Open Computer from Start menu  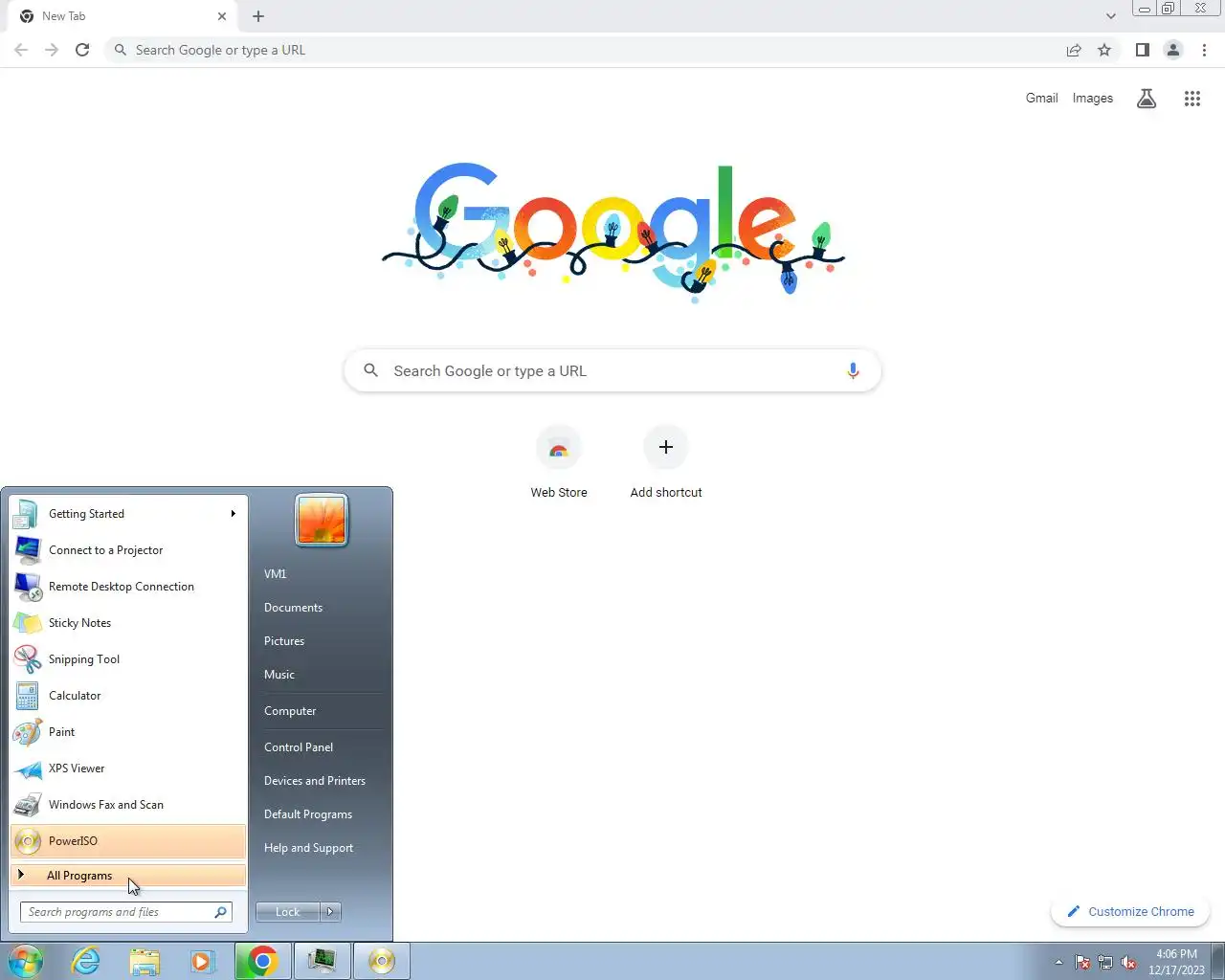point(321,711)
